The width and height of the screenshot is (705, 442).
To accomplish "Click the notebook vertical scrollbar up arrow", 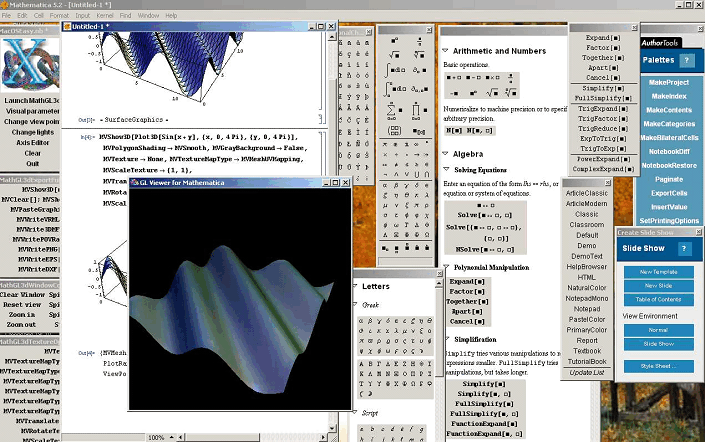I will click(x=332, y=37).
